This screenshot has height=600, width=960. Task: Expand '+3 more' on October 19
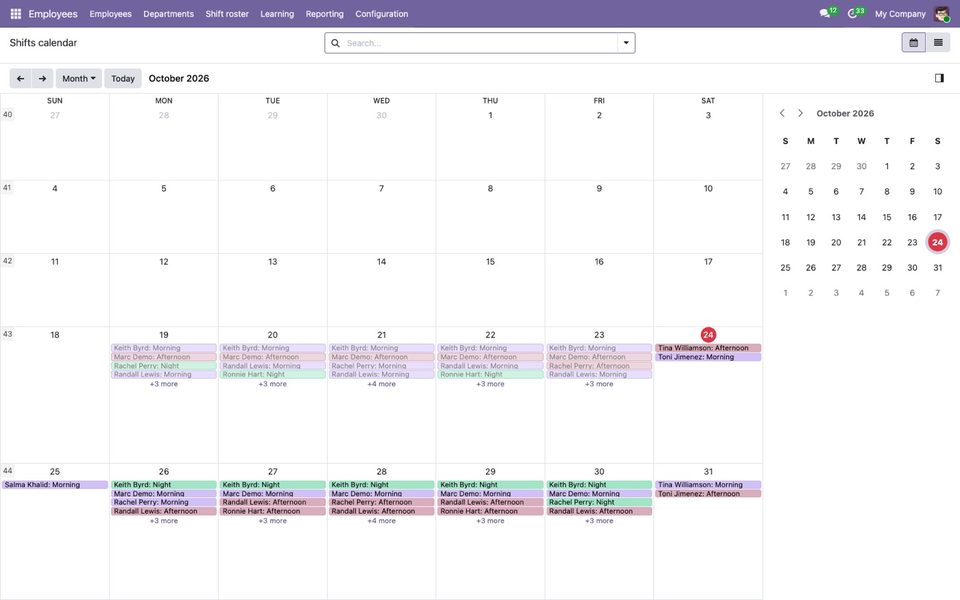[x=163, y=384]
